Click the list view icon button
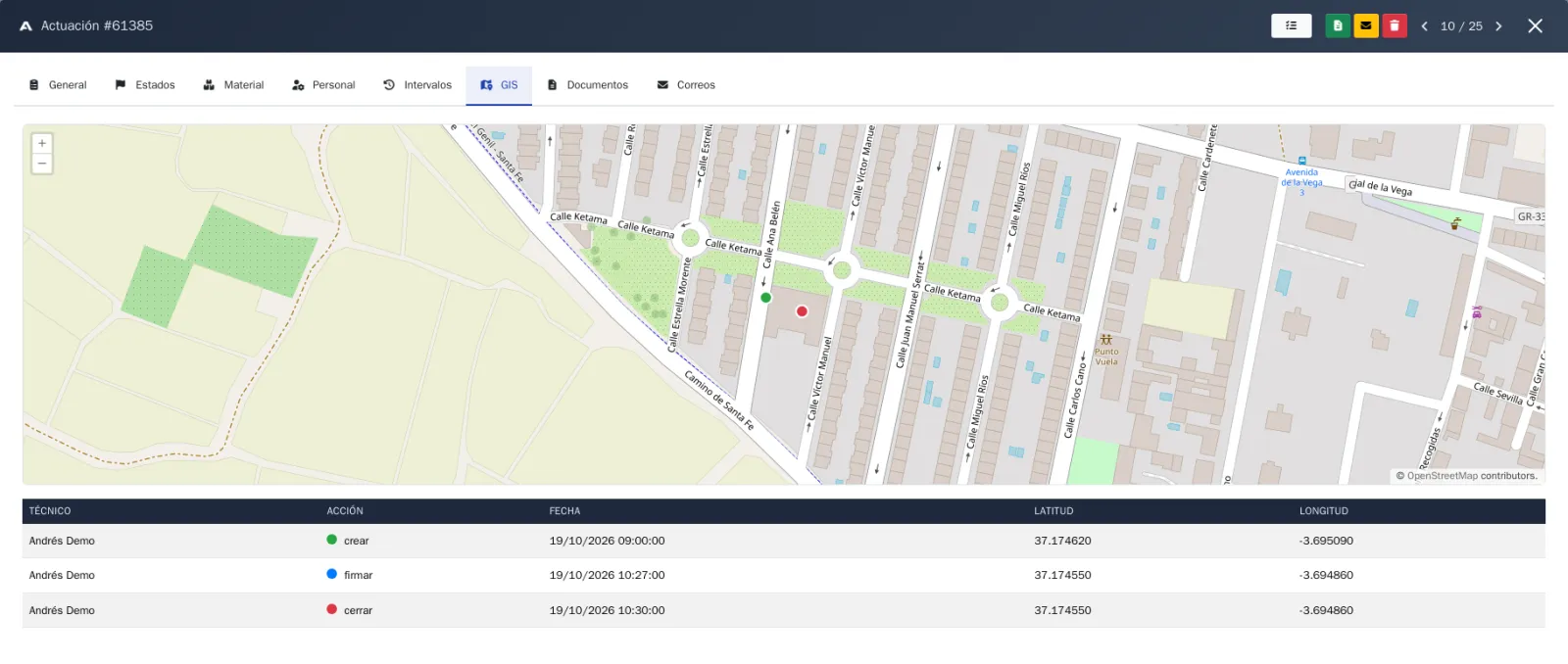 (1291, 25)
